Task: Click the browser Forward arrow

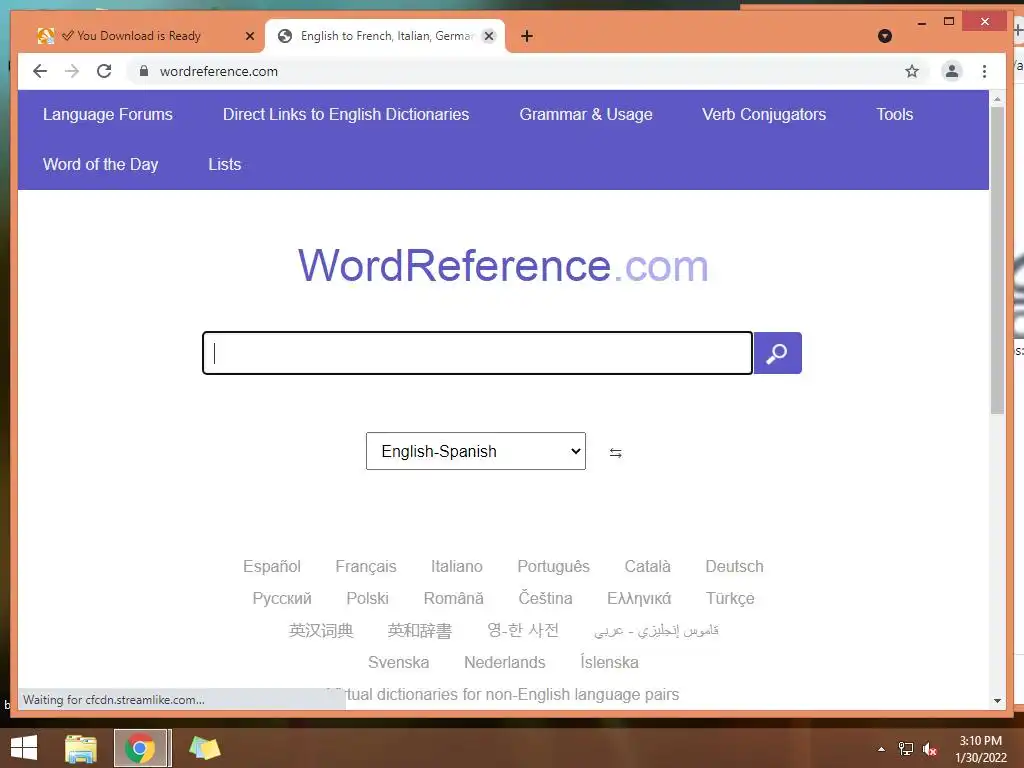Action: (72, 71)
